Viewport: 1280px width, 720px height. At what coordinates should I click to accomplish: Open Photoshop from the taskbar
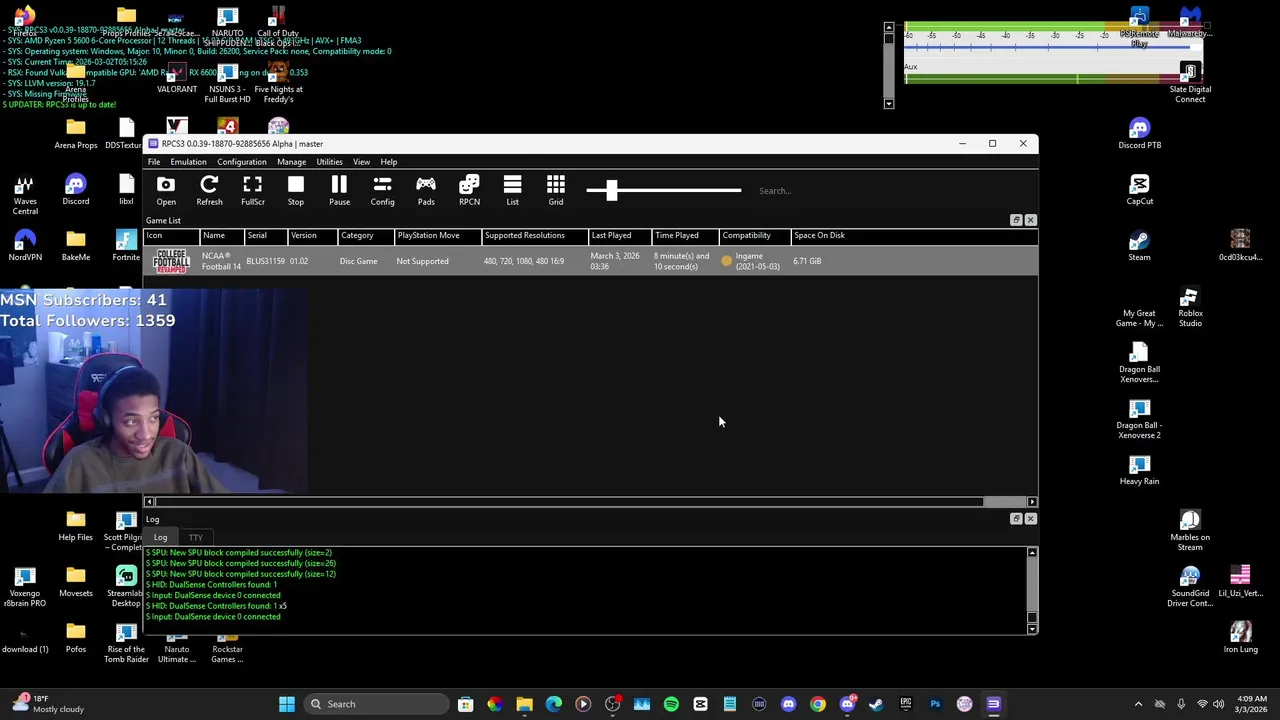935,704
